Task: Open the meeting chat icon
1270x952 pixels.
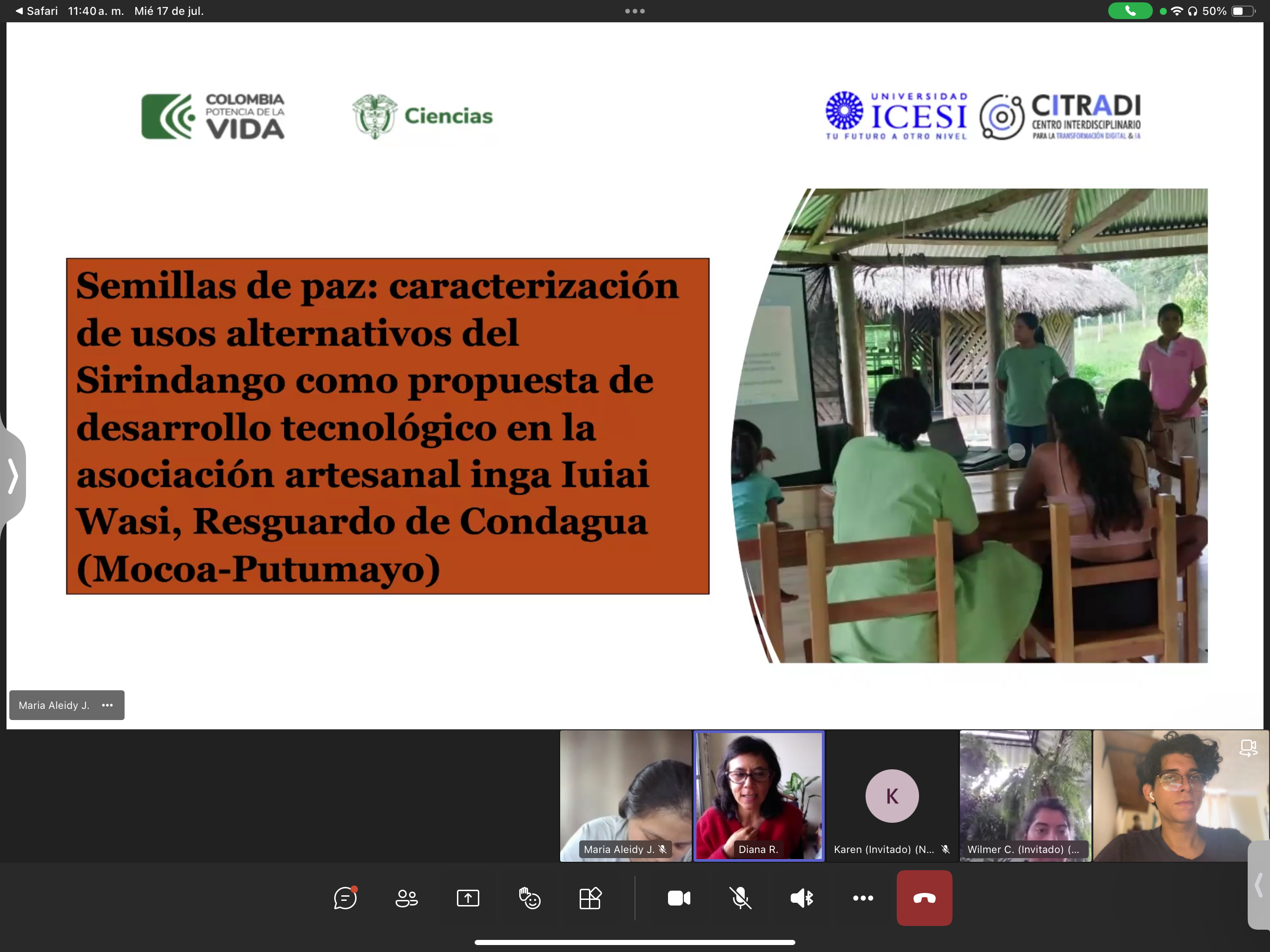Action: click(x=345, y=898)
